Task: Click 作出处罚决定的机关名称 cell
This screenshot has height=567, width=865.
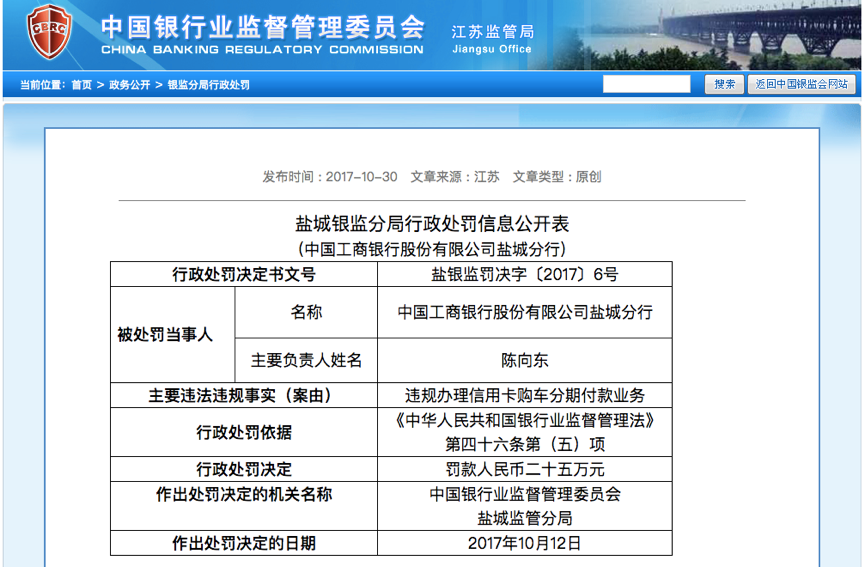Action: pyautogui.click(x=244, y=506)
